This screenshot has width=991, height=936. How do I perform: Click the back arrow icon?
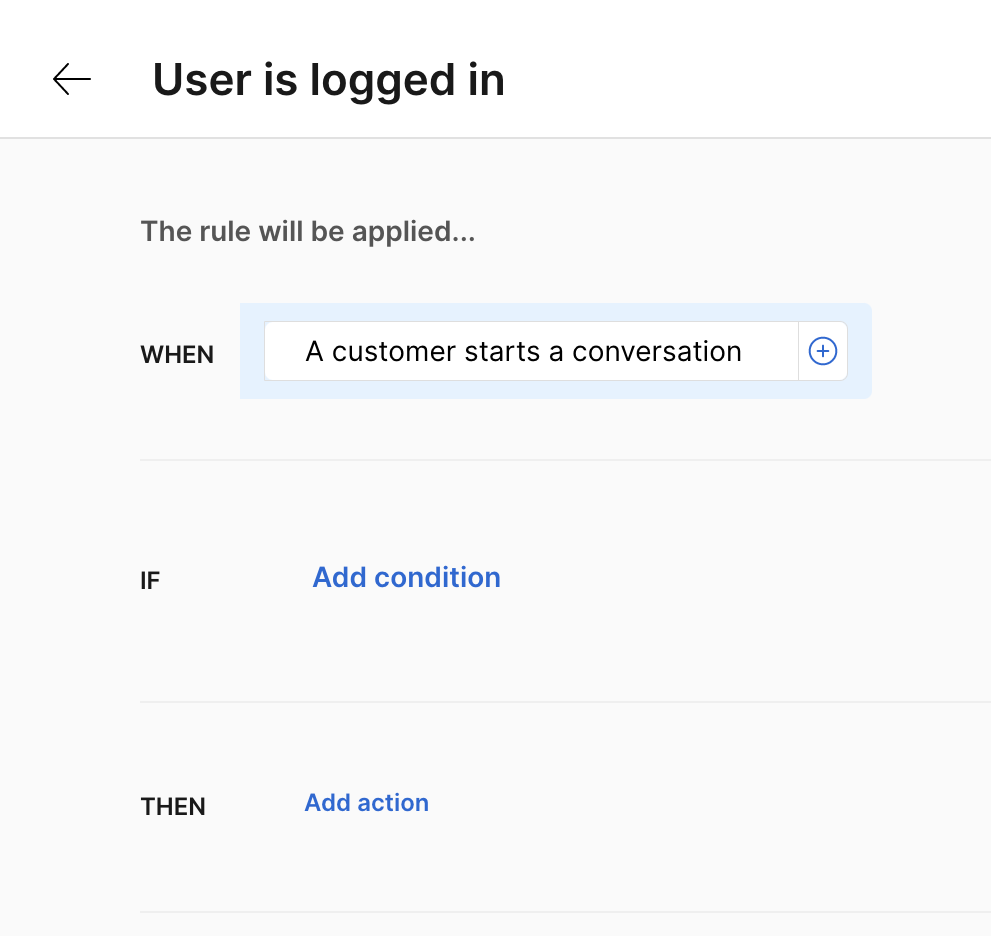tap(72, 79)
